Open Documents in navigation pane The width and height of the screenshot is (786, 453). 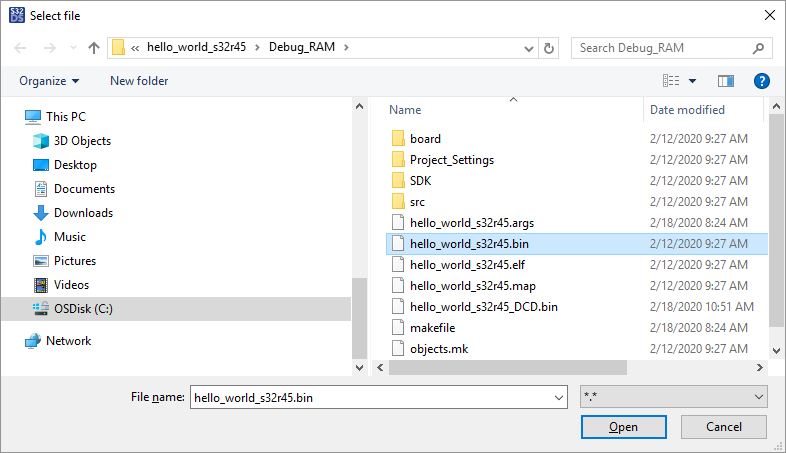(84, 189)
